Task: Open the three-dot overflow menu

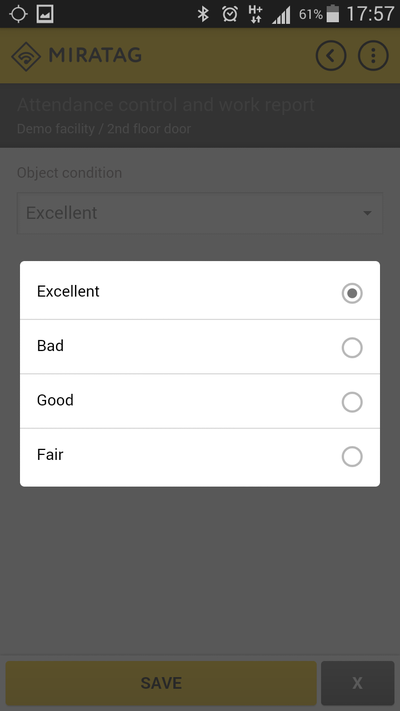Action: tap(373, 56)
